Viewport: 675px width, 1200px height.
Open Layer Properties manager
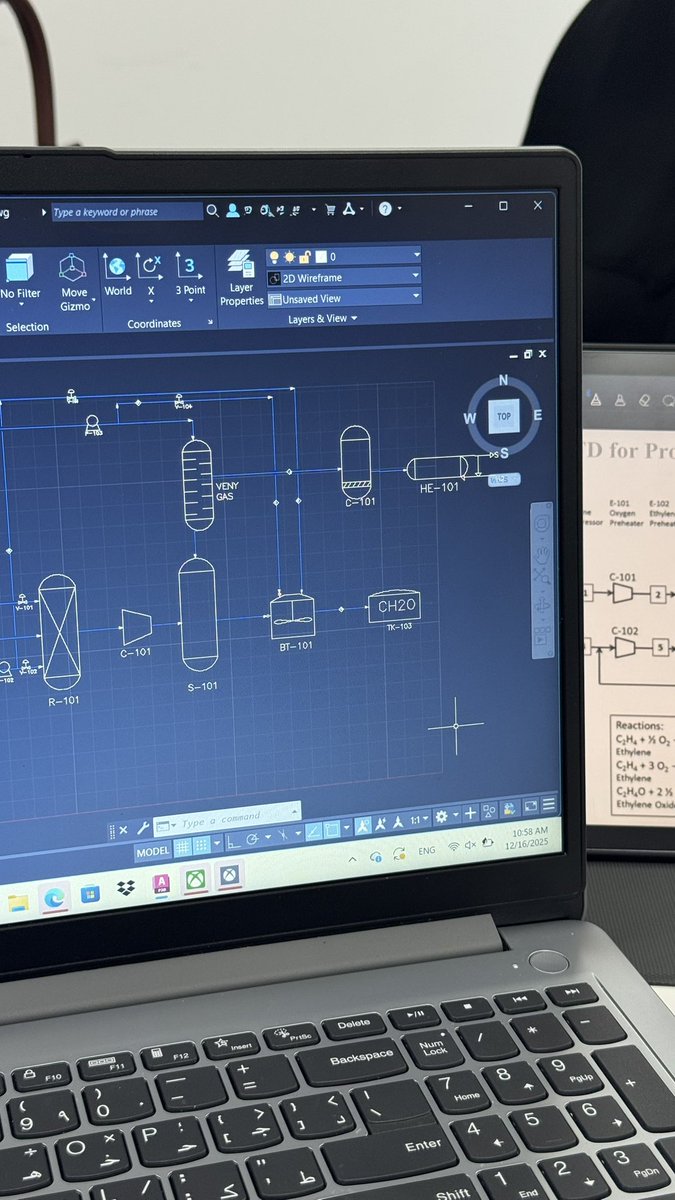coord(241,278)
